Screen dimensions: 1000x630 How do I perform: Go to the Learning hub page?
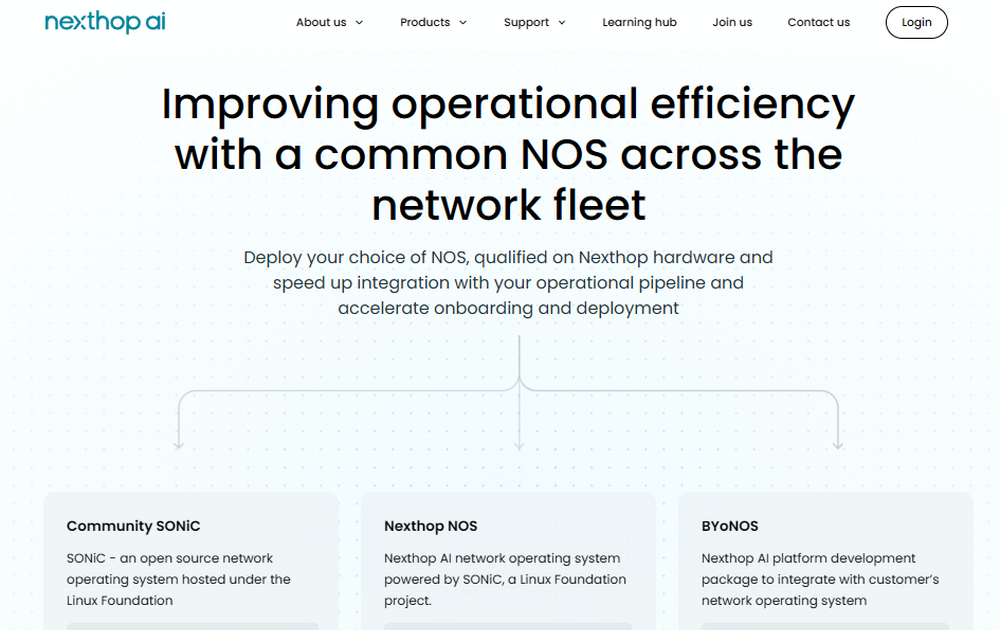(639, 22)
